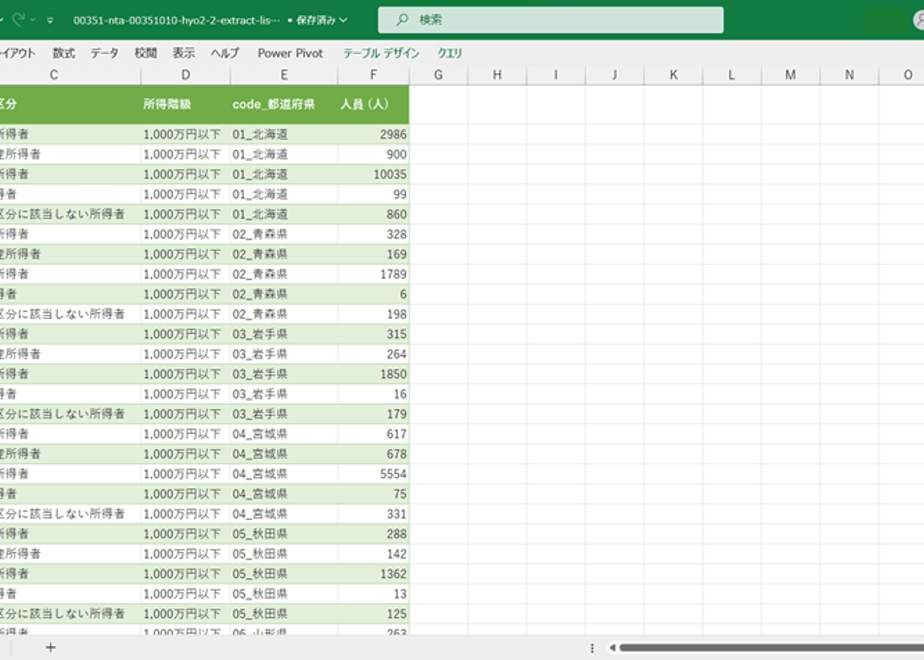
Task: Select cell with value 10035
Action: (x=374, y=174)
